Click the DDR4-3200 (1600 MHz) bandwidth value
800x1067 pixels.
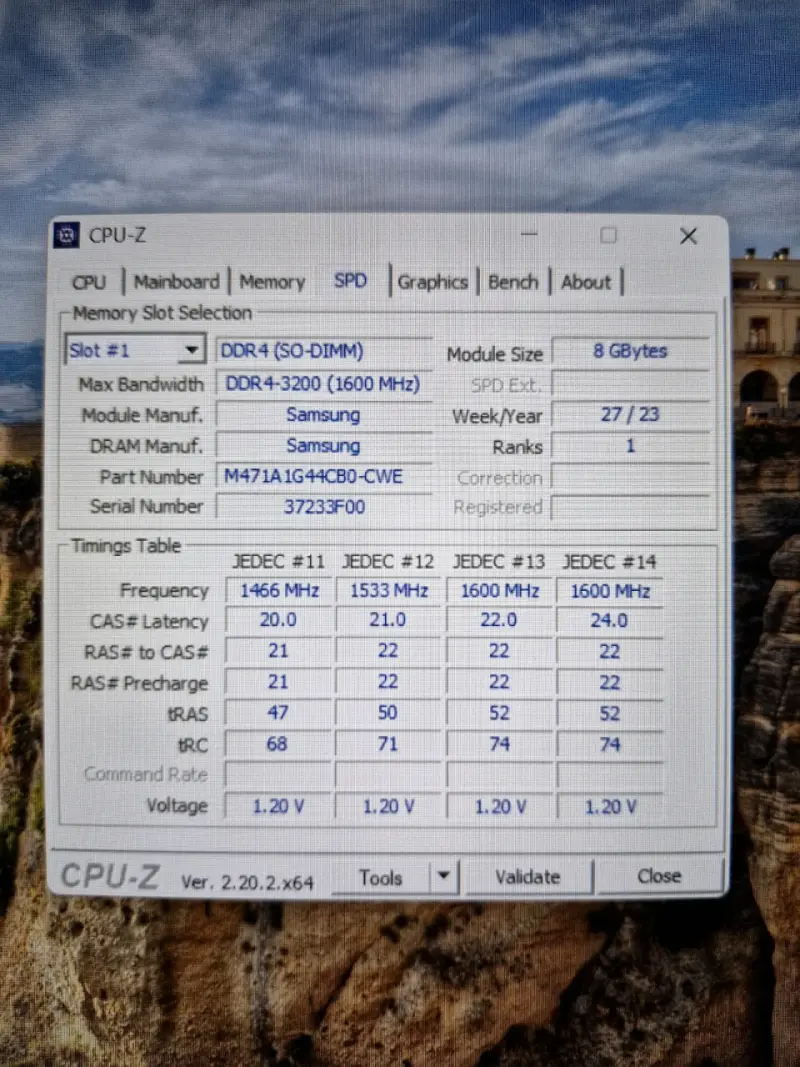(x=324, y=384)
